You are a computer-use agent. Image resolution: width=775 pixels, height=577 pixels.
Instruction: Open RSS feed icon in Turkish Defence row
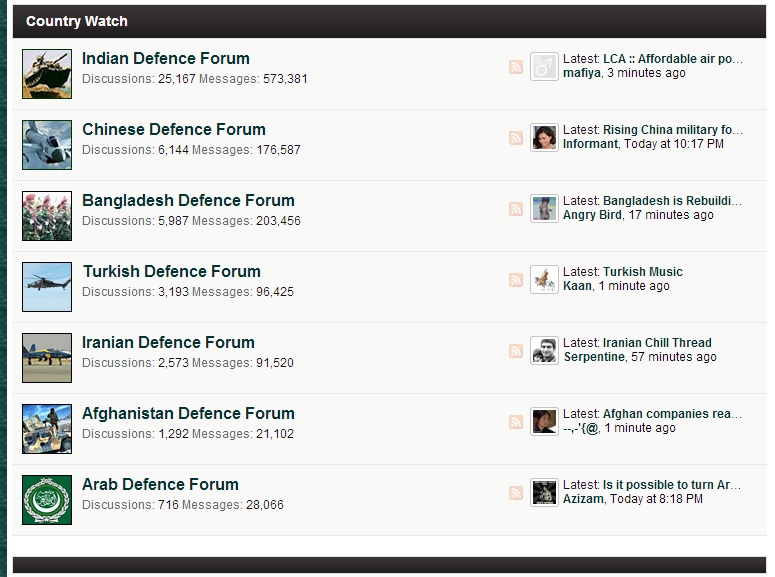coord(516,280)
